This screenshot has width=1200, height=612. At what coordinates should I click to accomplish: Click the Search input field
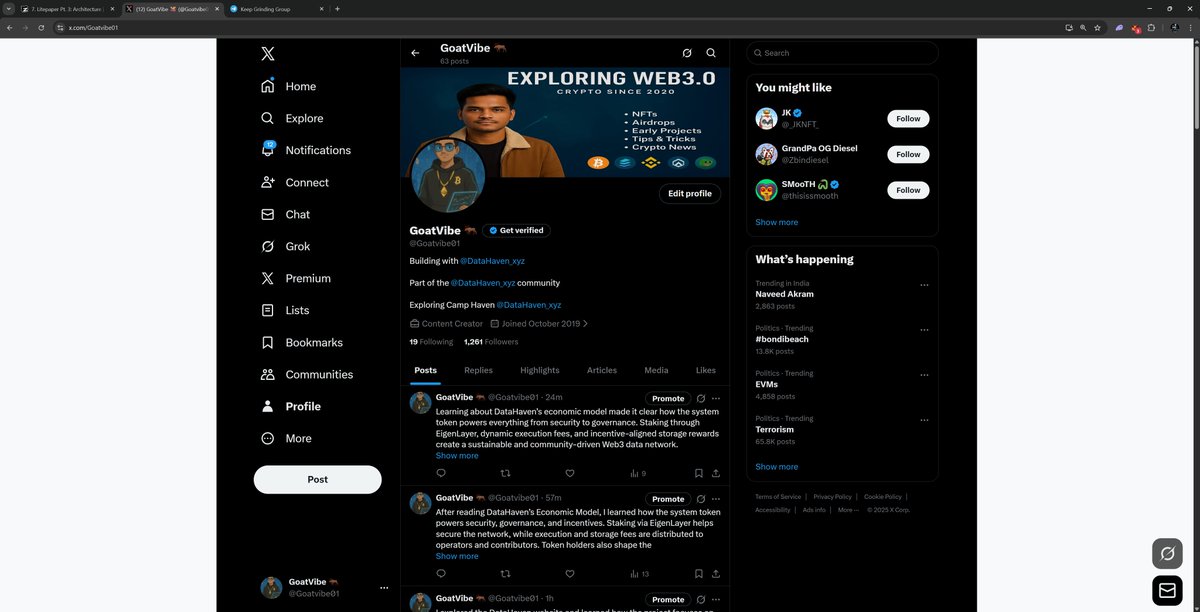click(842, 53)
